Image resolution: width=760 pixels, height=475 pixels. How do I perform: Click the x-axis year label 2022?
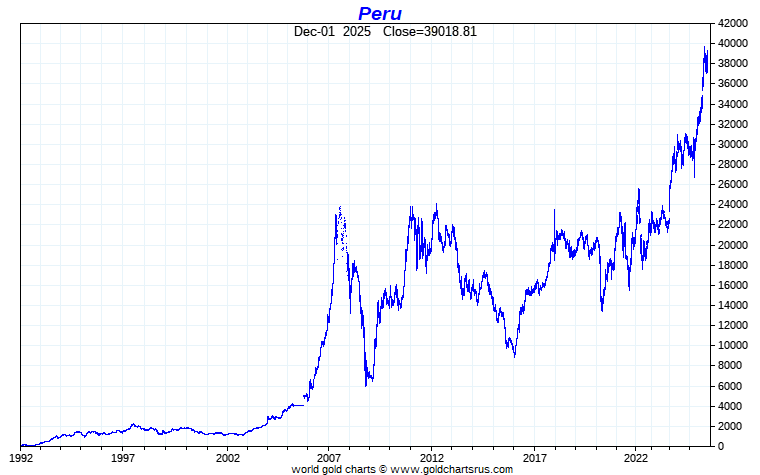[x=635, y=458]
